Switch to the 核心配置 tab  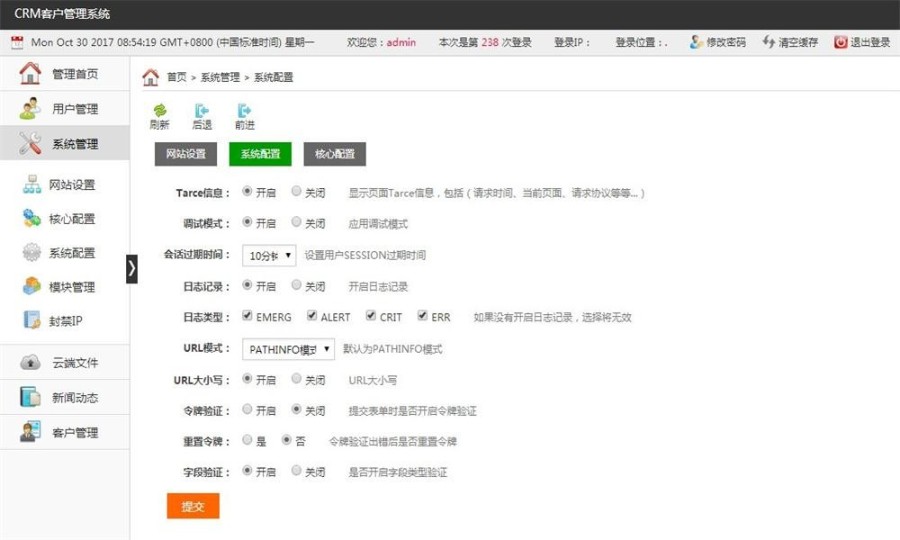tap(334, 154)
